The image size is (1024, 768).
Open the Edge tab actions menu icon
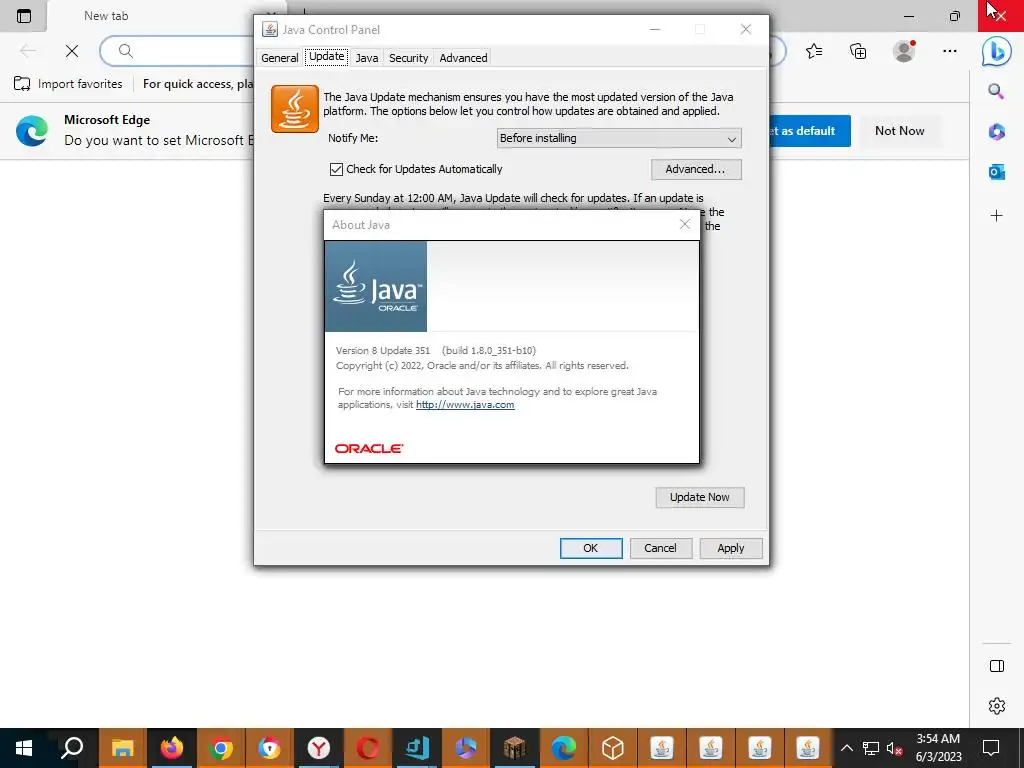point(24,16)
